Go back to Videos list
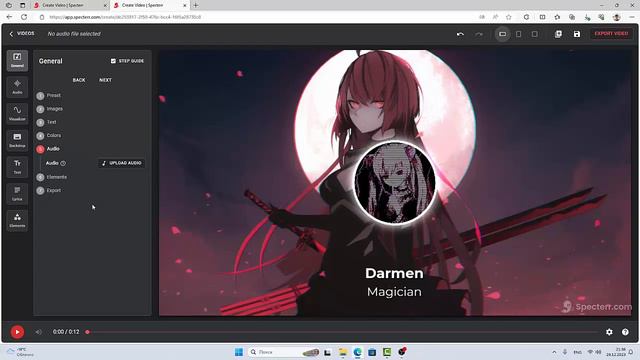640x360 pixels. (x=22, y=33)
